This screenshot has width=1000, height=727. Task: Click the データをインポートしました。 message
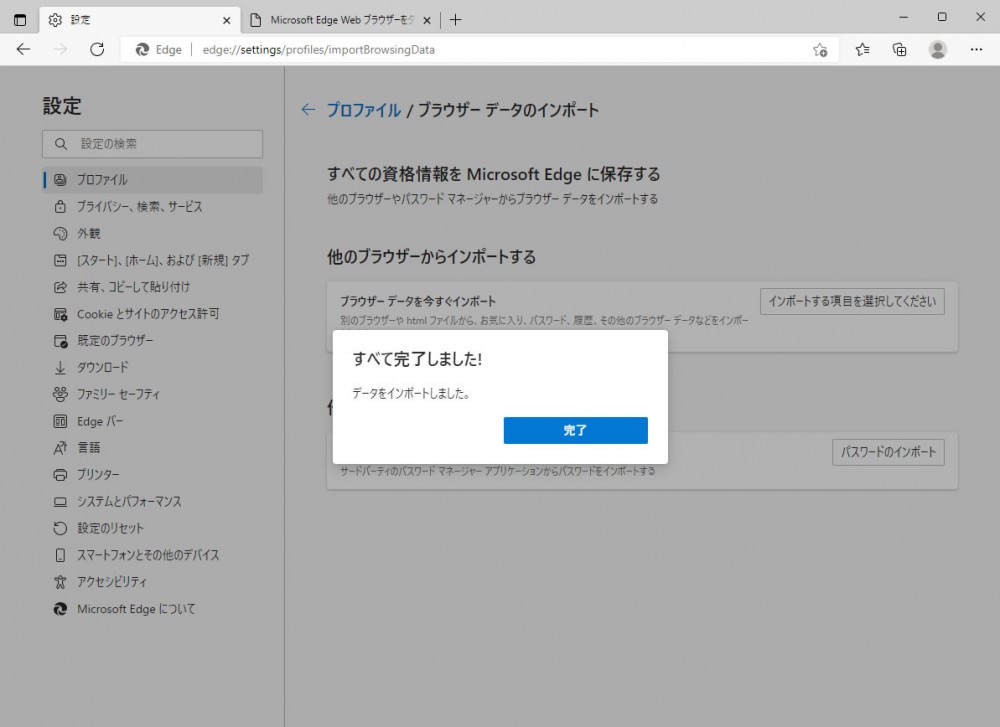(x=411, y=393)
